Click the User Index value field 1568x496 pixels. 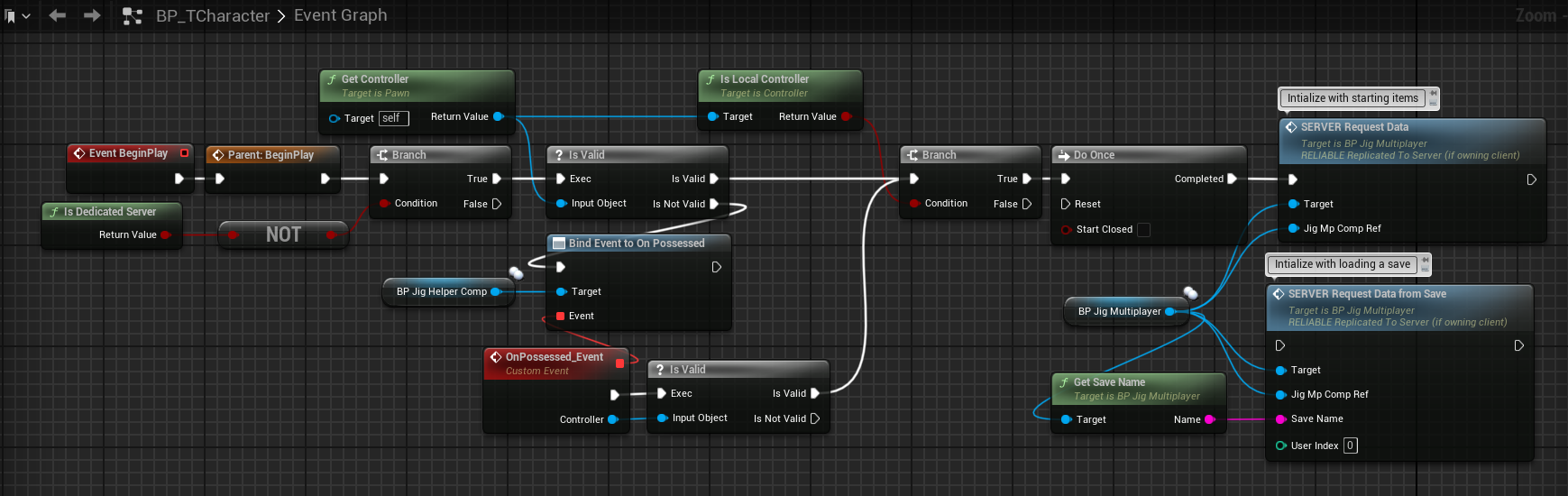point(1351,445)
